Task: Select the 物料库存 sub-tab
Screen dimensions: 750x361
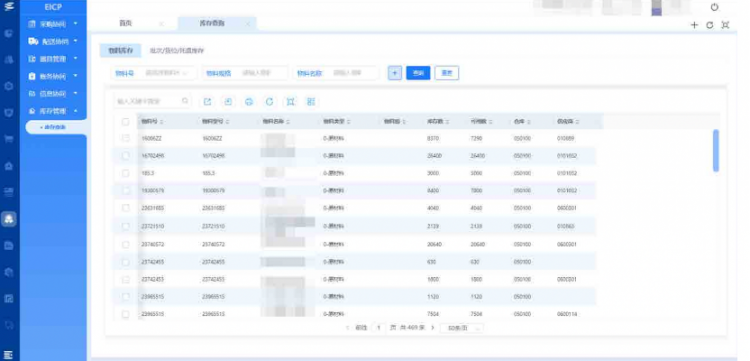Action: coord(120,50)
